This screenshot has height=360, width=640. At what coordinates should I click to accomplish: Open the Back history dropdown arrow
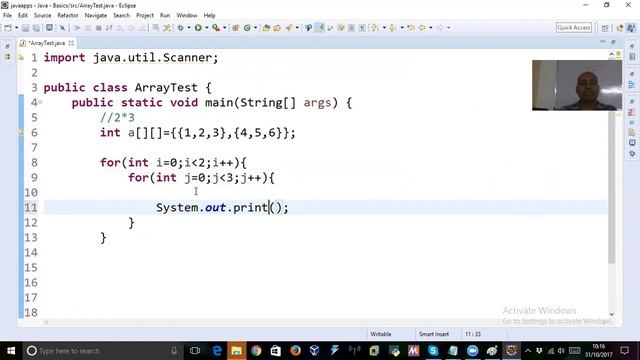pos(431,28)
